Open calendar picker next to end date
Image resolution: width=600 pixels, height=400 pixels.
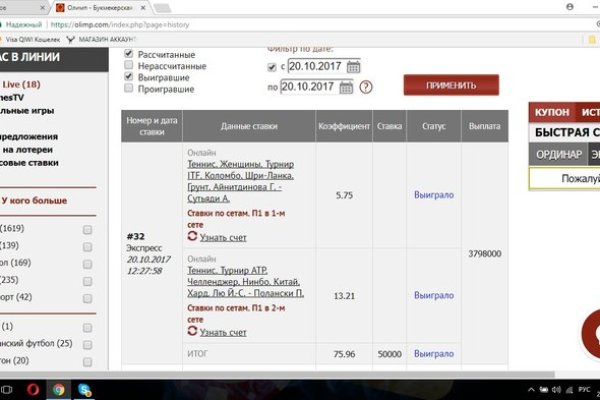click(346, 87)
